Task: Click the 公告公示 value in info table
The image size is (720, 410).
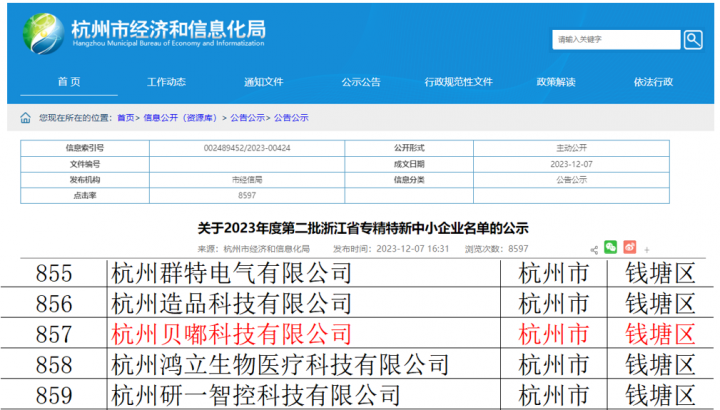Action: (x=571, y=180)
